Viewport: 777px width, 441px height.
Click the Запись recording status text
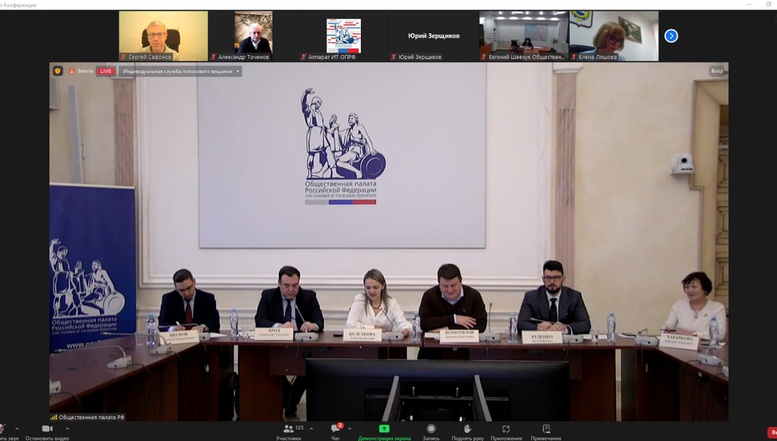85,71
